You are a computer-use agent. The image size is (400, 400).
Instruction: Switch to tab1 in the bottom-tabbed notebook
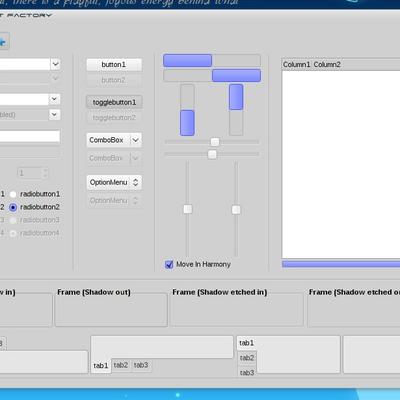tap(101, 366)
